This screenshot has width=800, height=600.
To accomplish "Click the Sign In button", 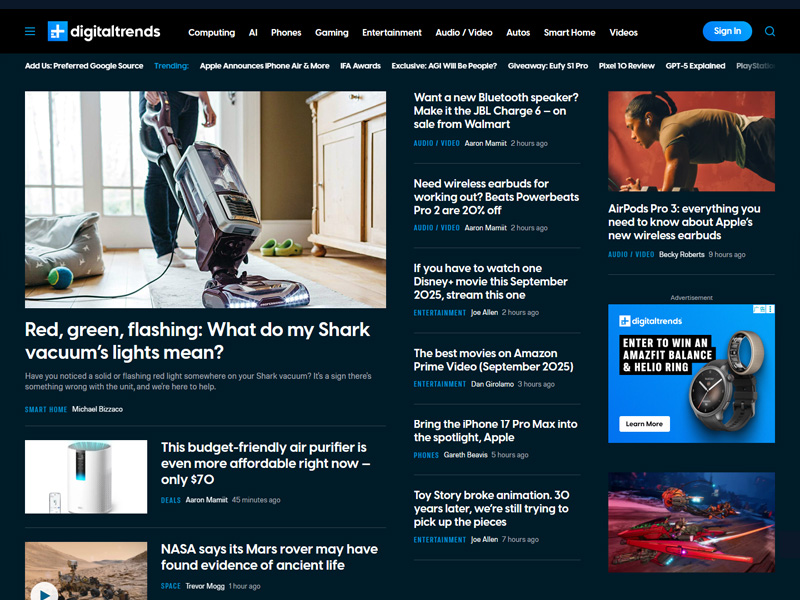I will click(727, 31).
